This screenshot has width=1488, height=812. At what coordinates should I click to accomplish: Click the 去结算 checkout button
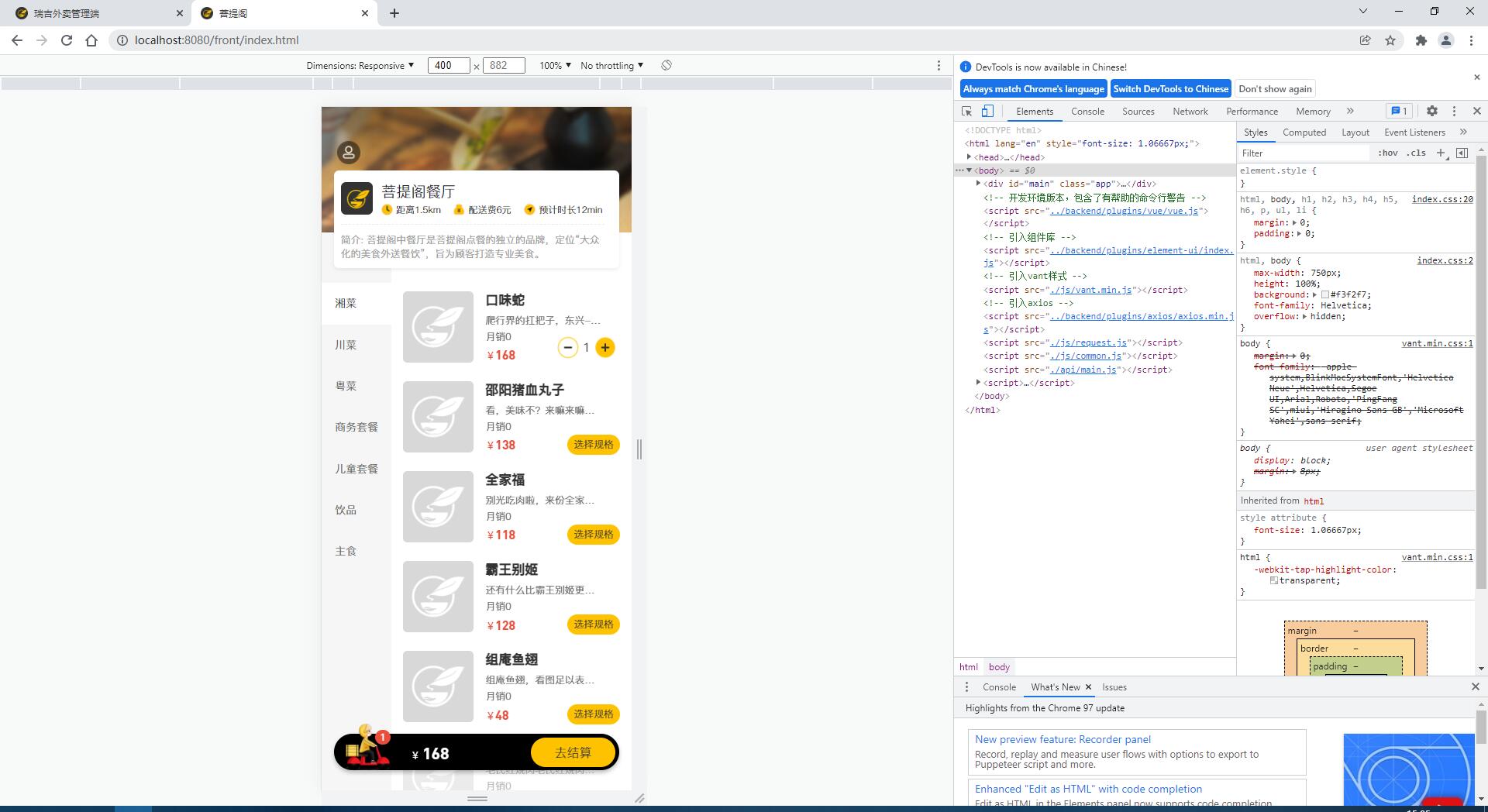point(573,752)
